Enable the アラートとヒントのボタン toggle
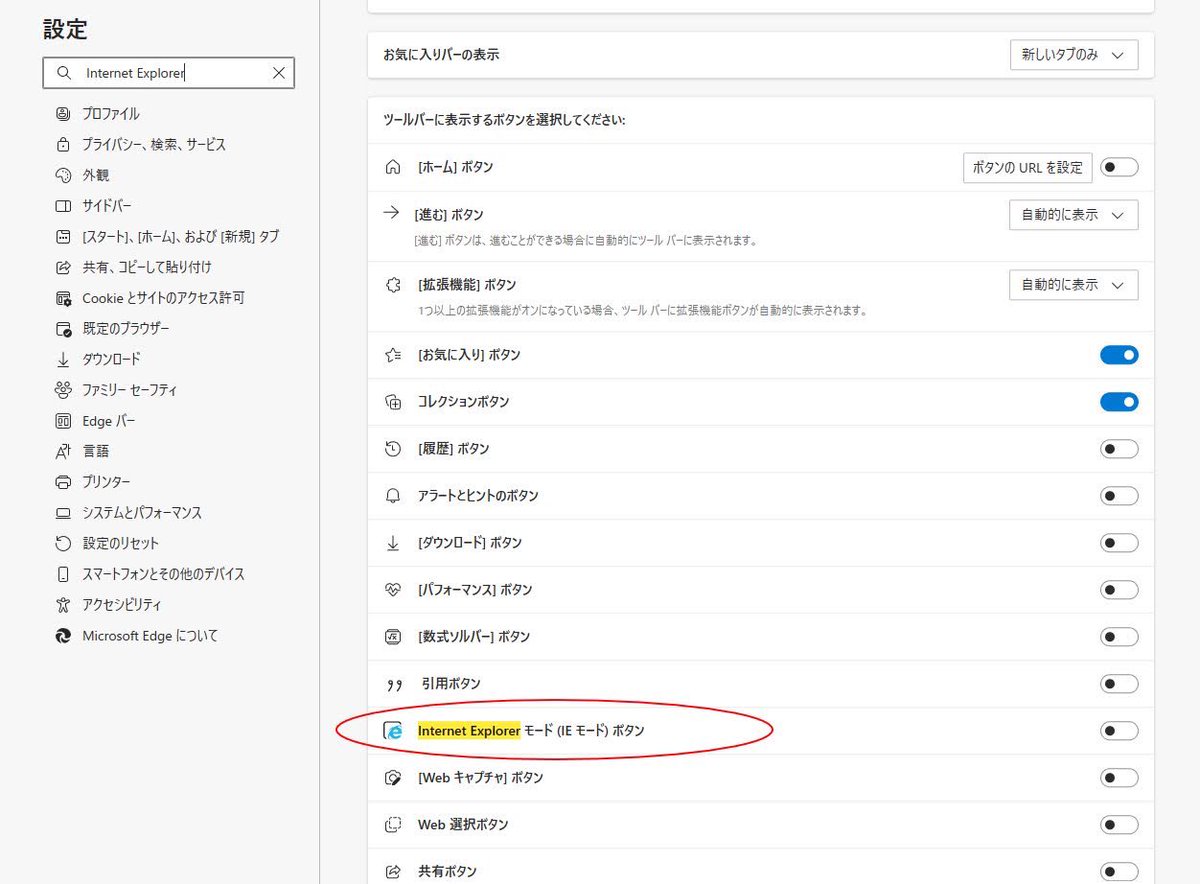 pyautogui.click(x=1119, y=496)
